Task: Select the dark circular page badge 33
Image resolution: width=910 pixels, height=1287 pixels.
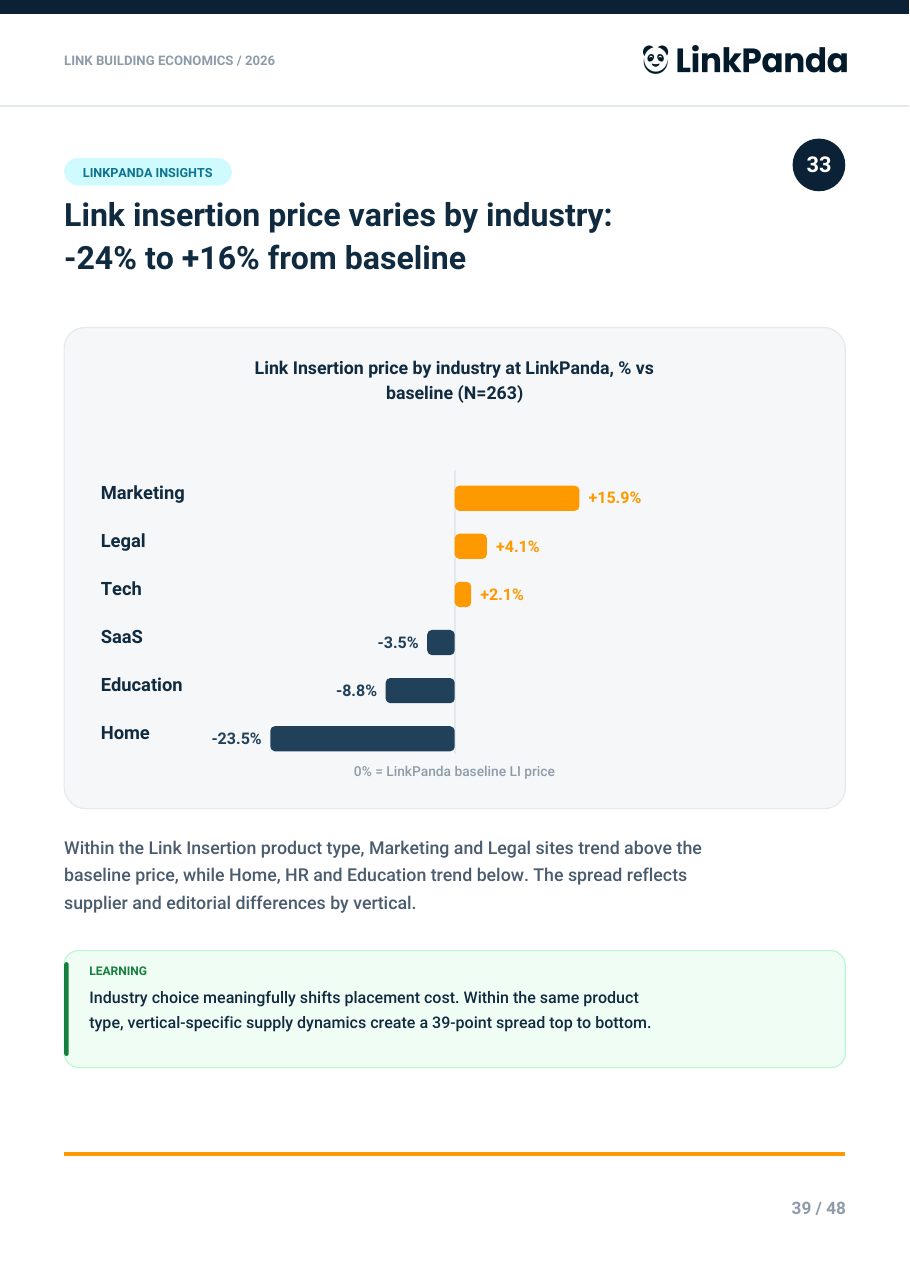Action: pyautogui.click(x=819, y=165)
